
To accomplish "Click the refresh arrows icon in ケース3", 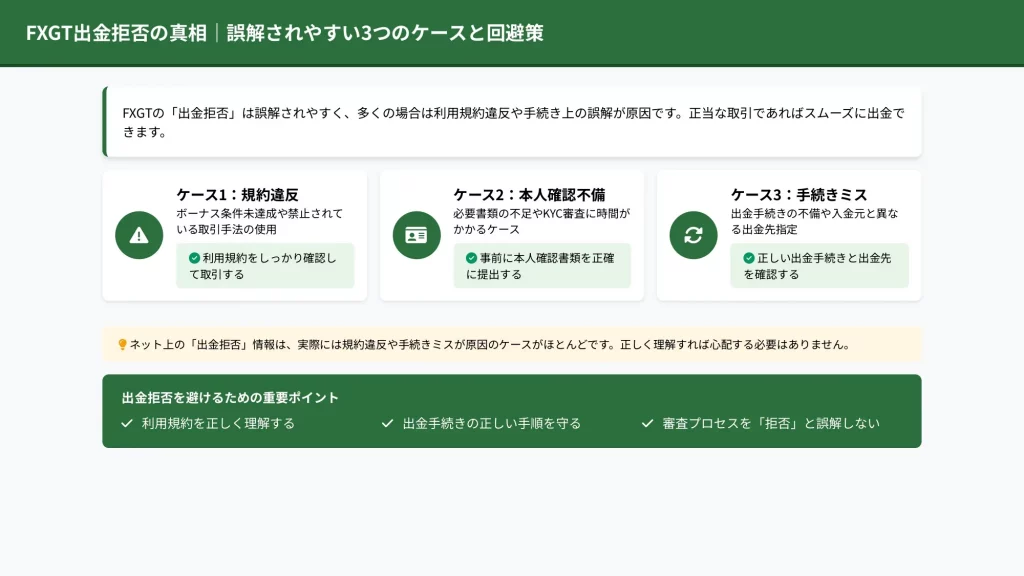I will pos(693,235).
